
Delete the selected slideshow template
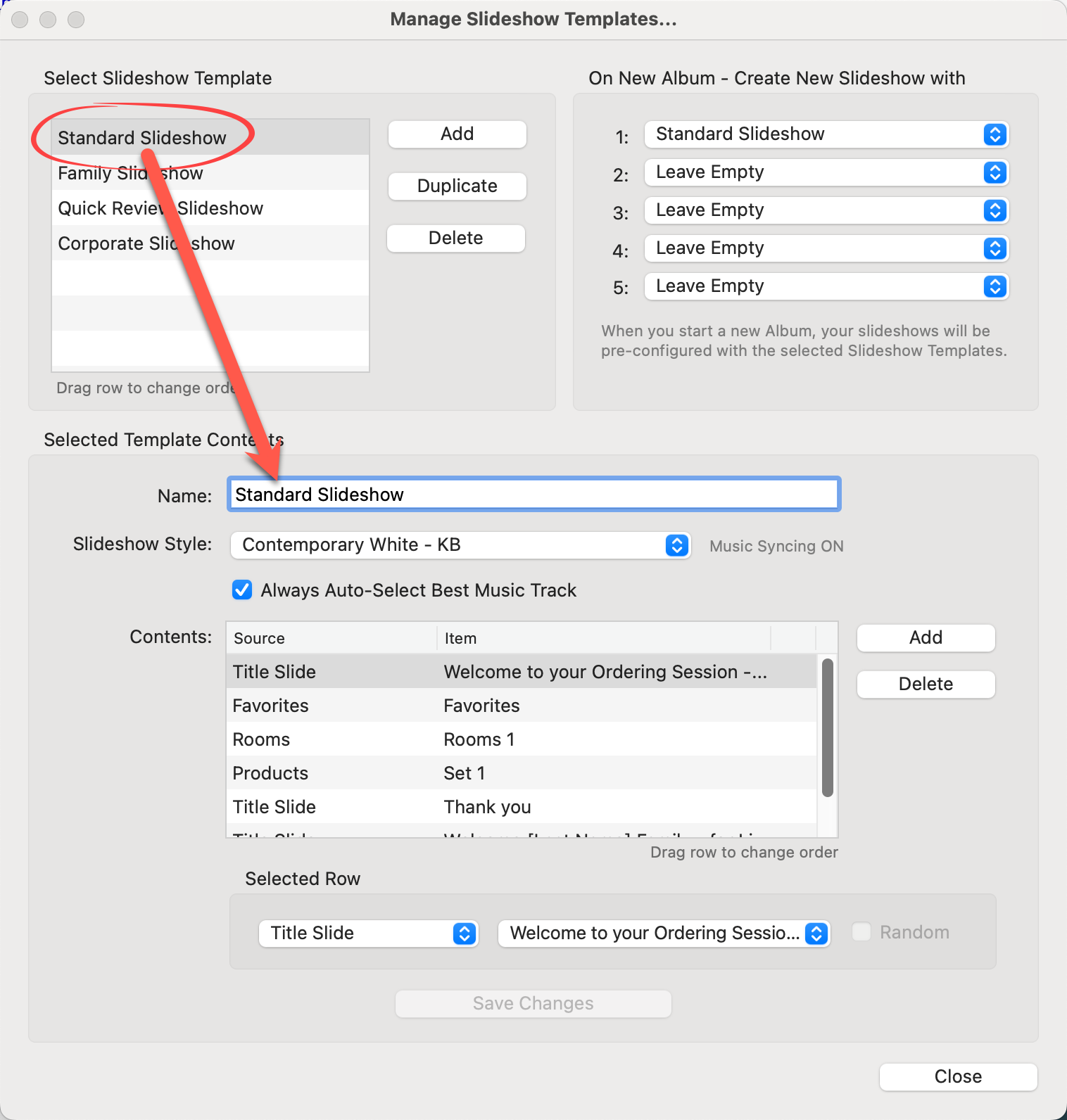tap(455, 238)
